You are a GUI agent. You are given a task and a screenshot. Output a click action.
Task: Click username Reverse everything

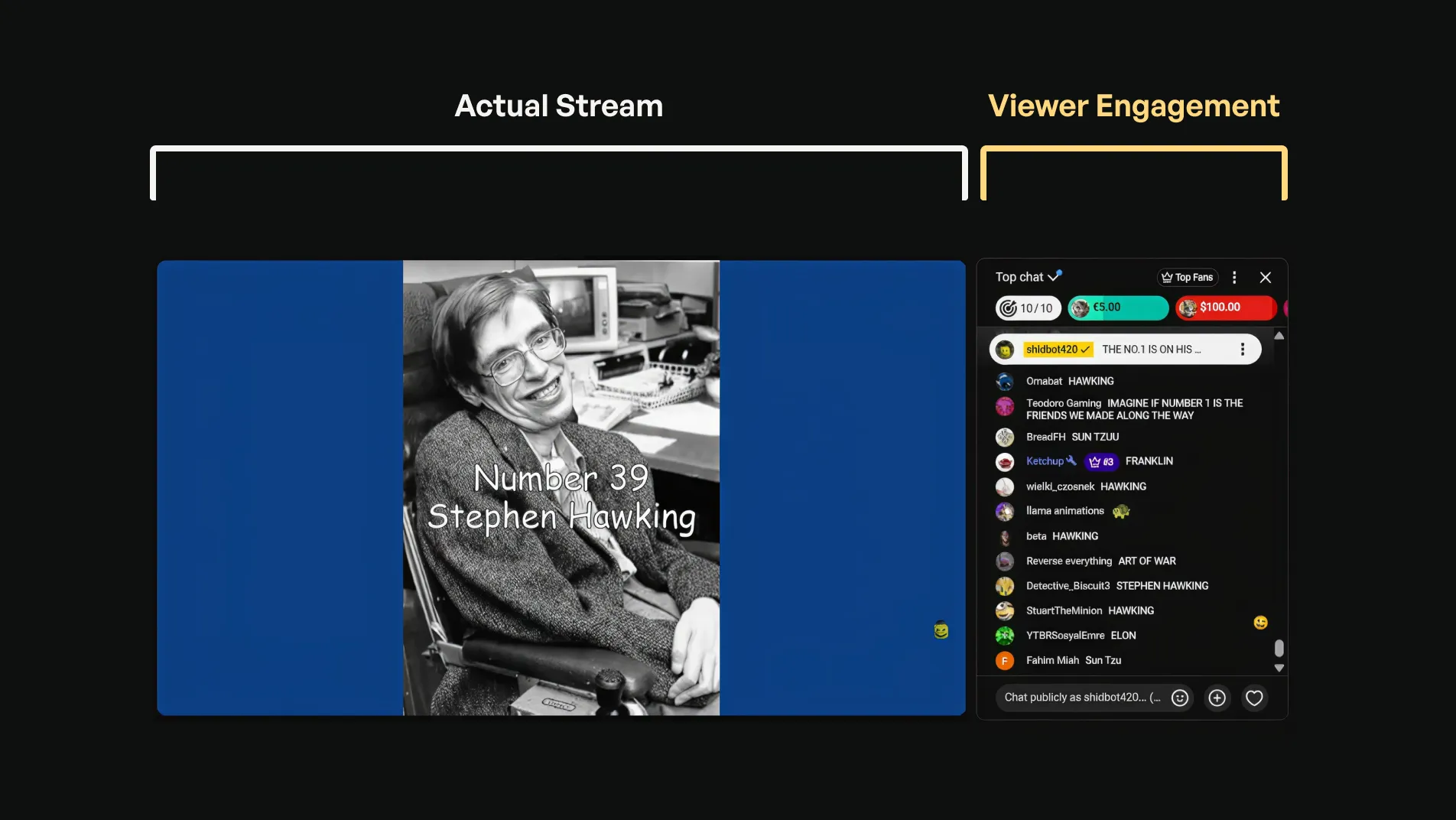(x=1069, y=561)
